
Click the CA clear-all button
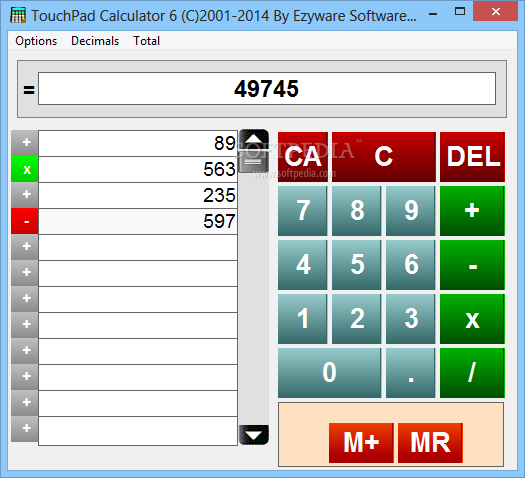click(303, 157)
